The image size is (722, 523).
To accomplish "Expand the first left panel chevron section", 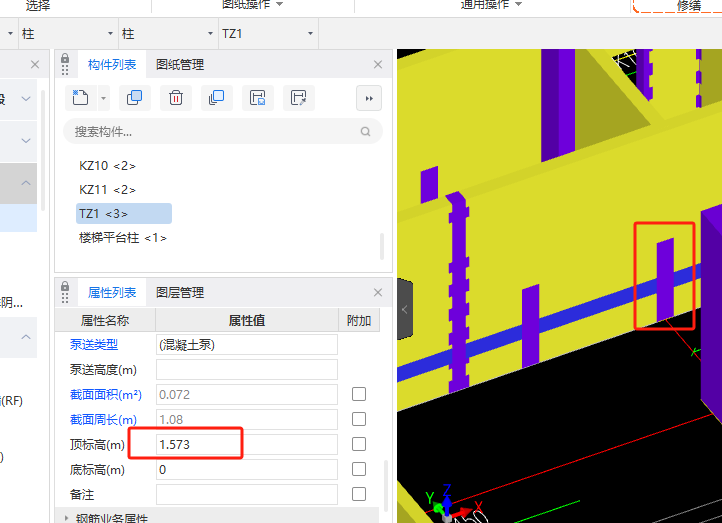I will 26,99.
